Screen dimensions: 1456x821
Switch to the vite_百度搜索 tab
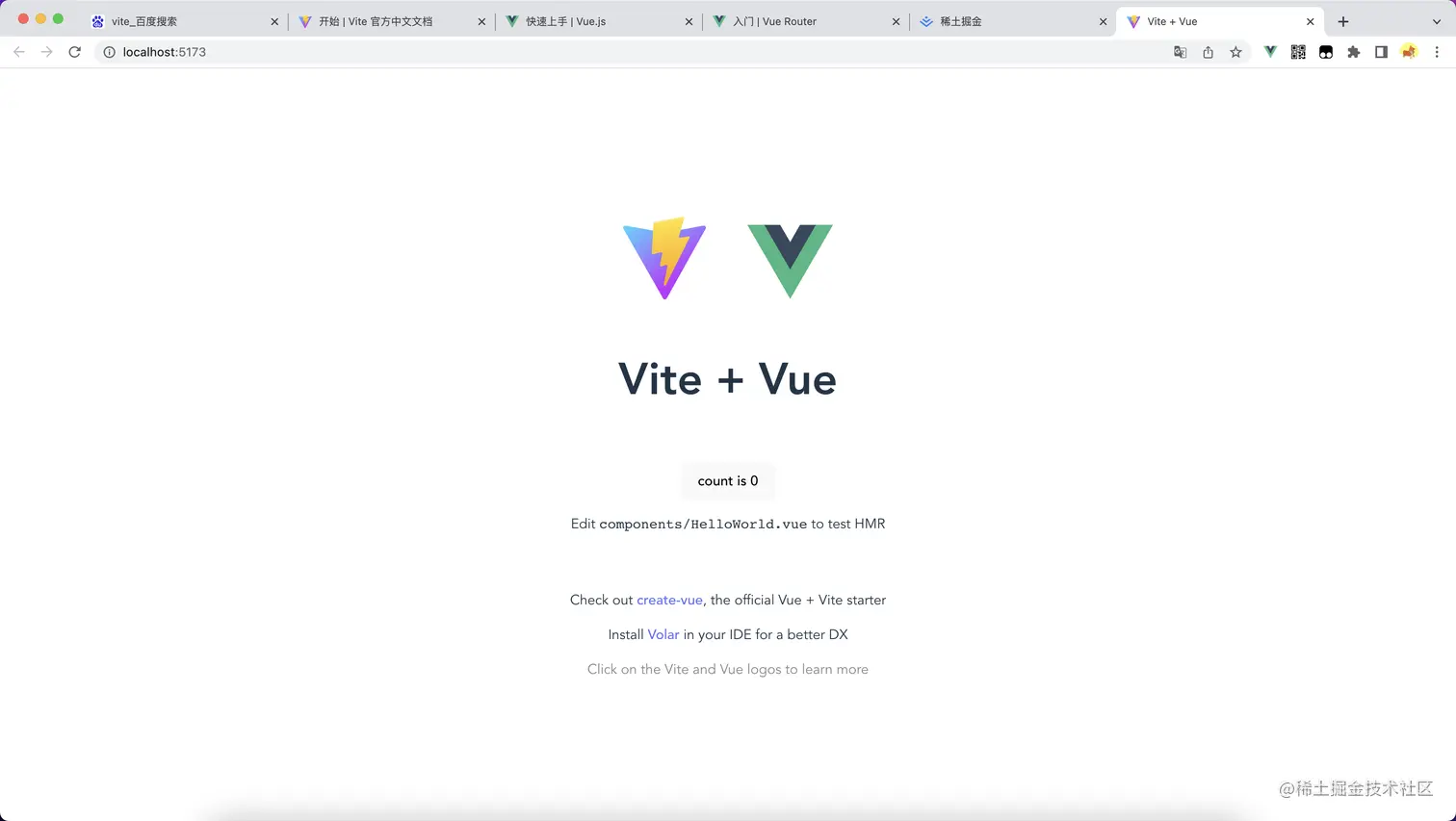pyautogui.click(x=183, y=21)
